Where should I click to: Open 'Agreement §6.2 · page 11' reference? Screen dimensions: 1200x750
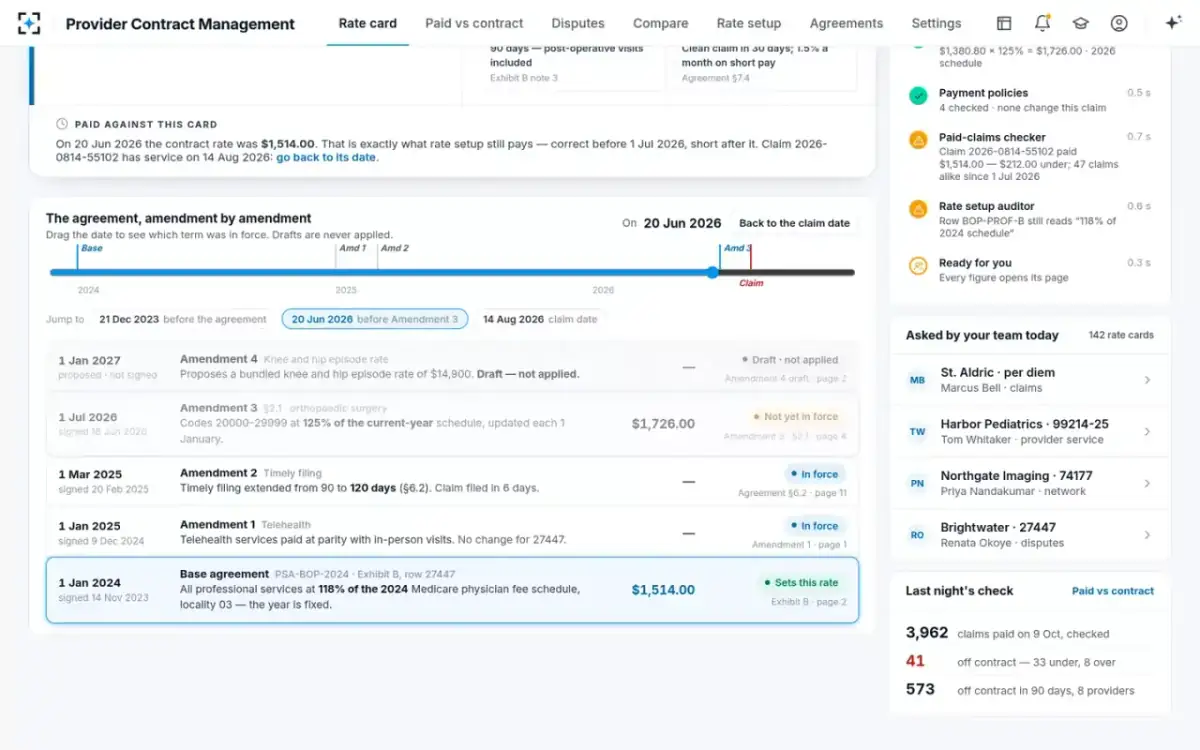click(x=792, y=493)
